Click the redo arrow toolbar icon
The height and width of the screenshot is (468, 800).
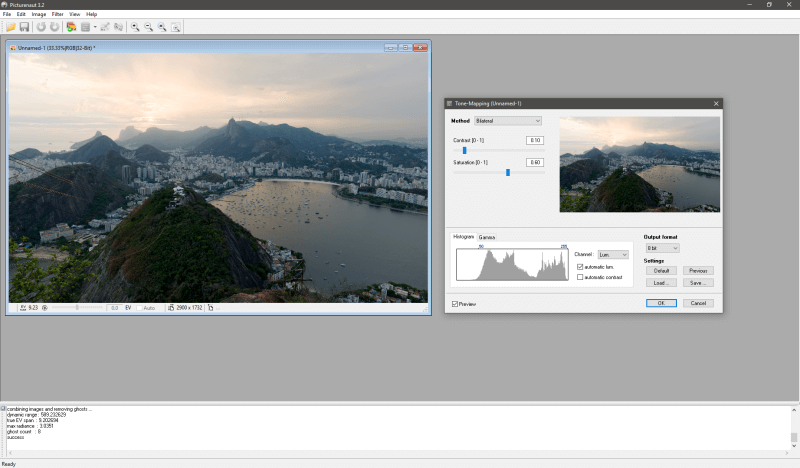(x=54, y=27)
